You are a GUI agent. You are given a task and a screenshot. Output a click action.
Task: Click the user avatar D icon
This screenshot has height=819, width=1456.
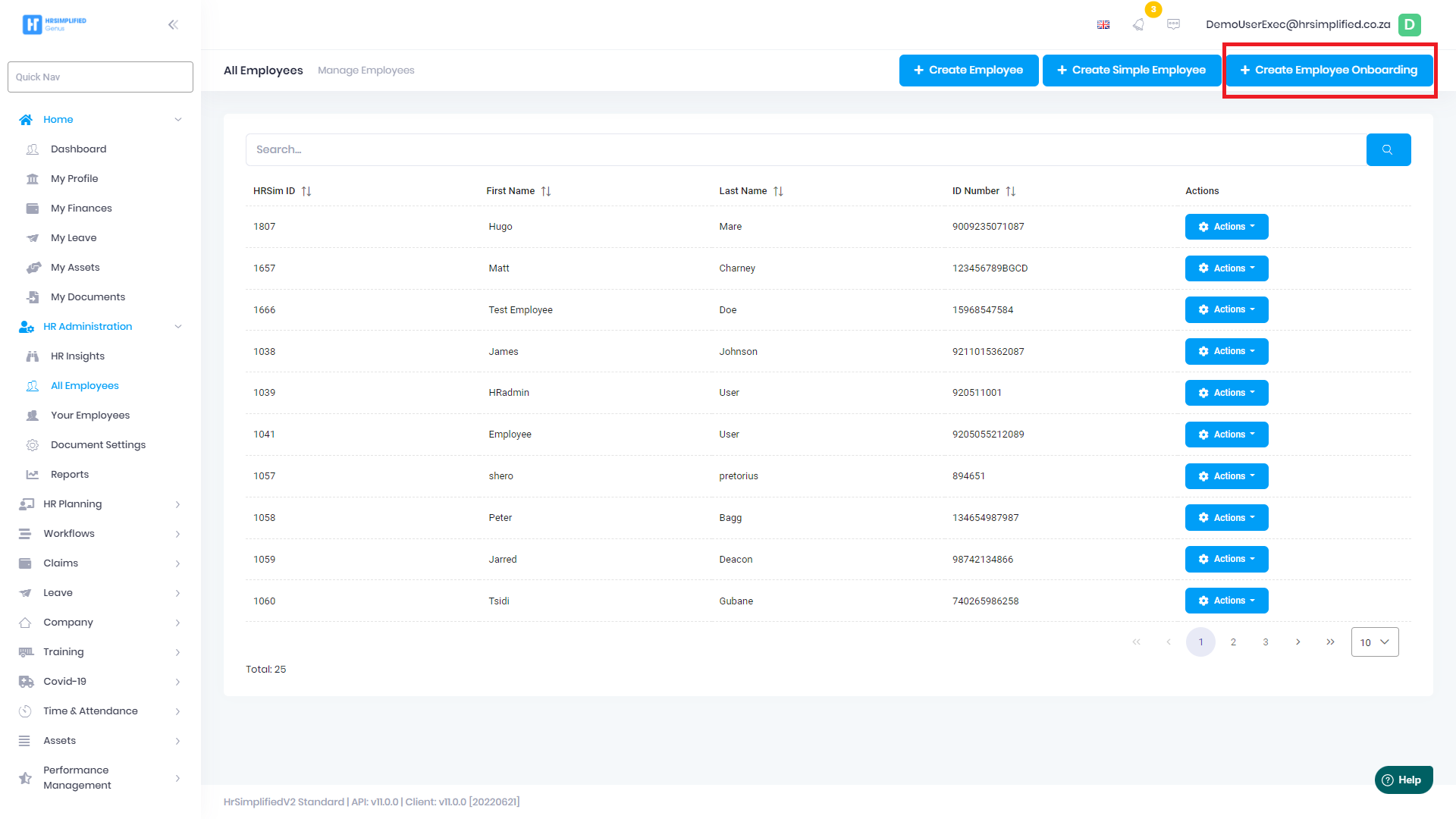pos(1409,24)
